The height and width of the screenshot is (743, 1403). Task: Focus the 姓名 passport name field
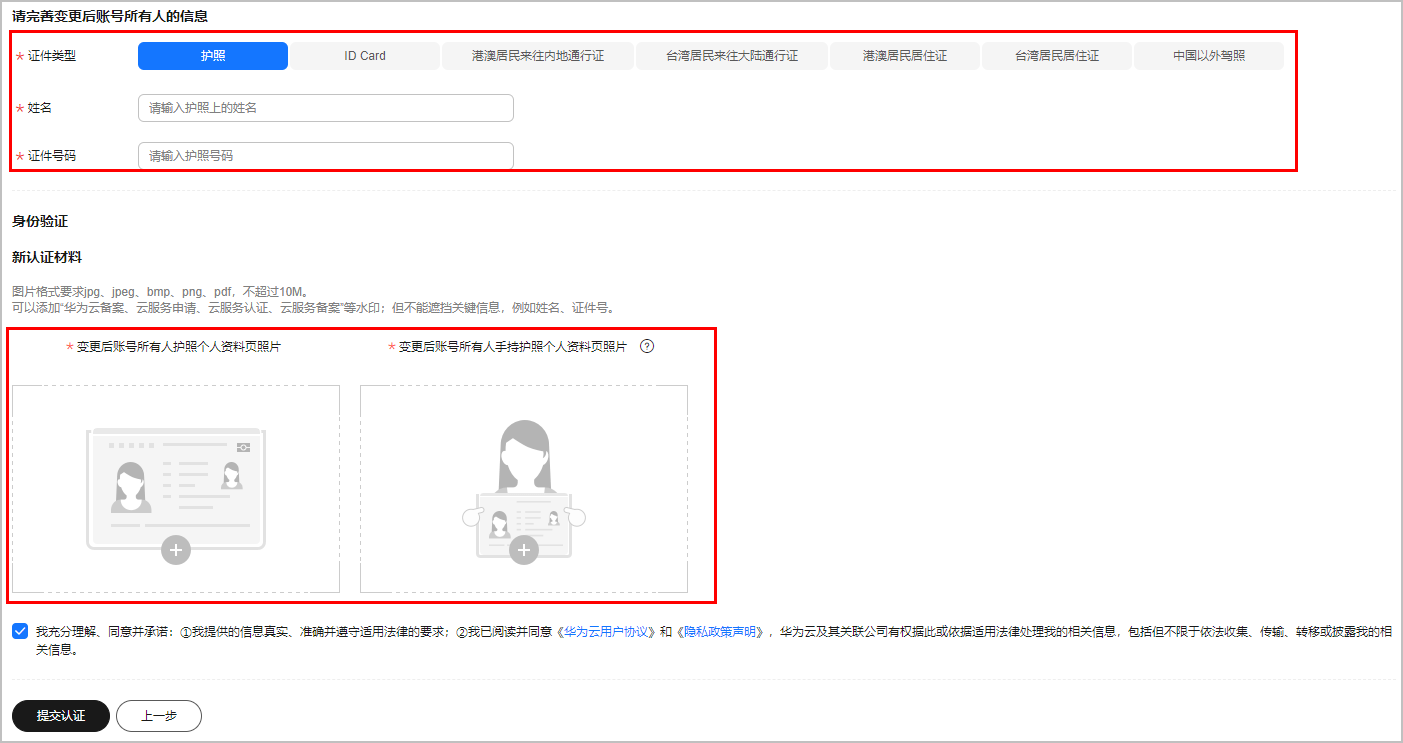[326, 108]
